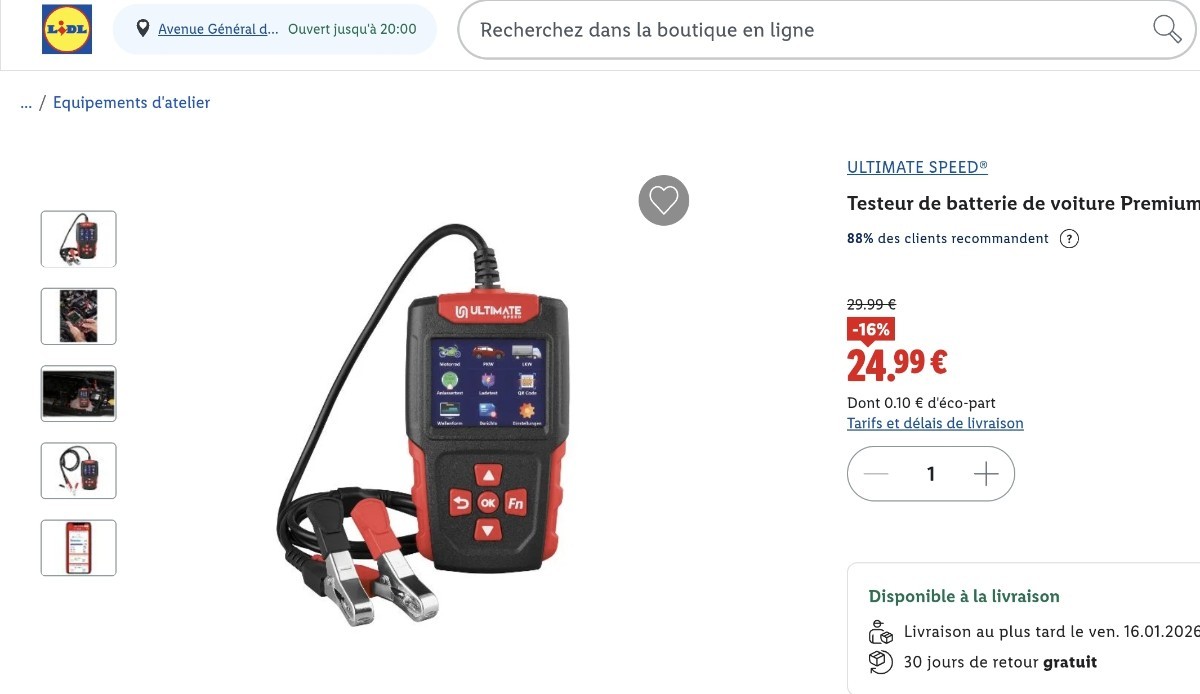This screenshot has width=1200, height=694.
Task: Add product to wishlist with heart icon
Action: [x=664, y=200]
